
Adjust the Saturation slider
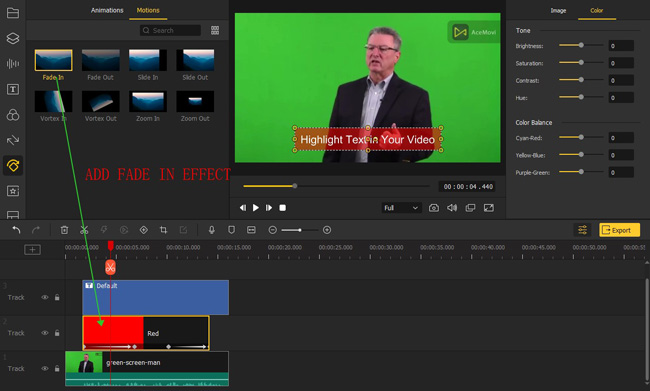(x=581, y=63)
